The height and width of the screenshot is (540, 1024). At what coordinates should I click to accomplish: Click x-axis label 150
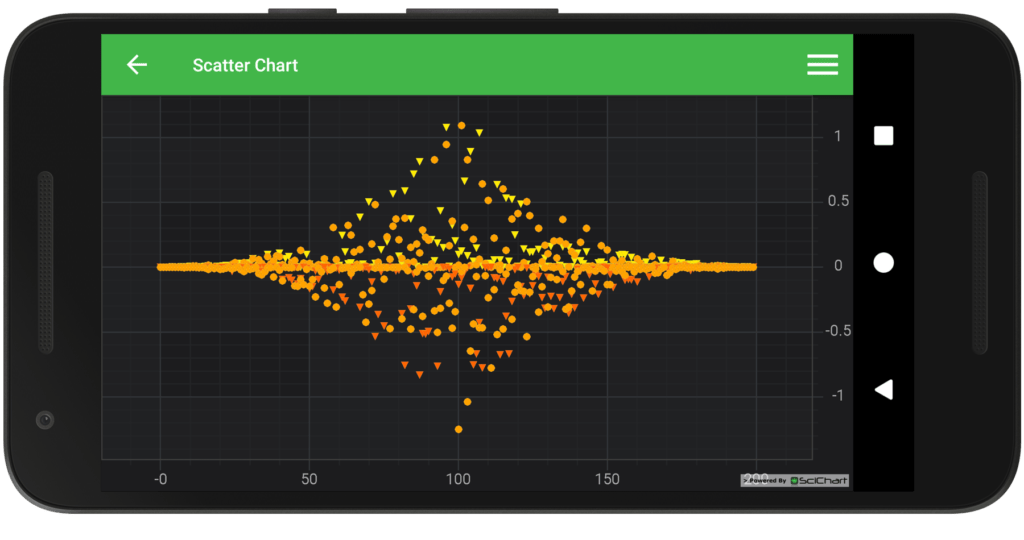click(x=607, y=479)
